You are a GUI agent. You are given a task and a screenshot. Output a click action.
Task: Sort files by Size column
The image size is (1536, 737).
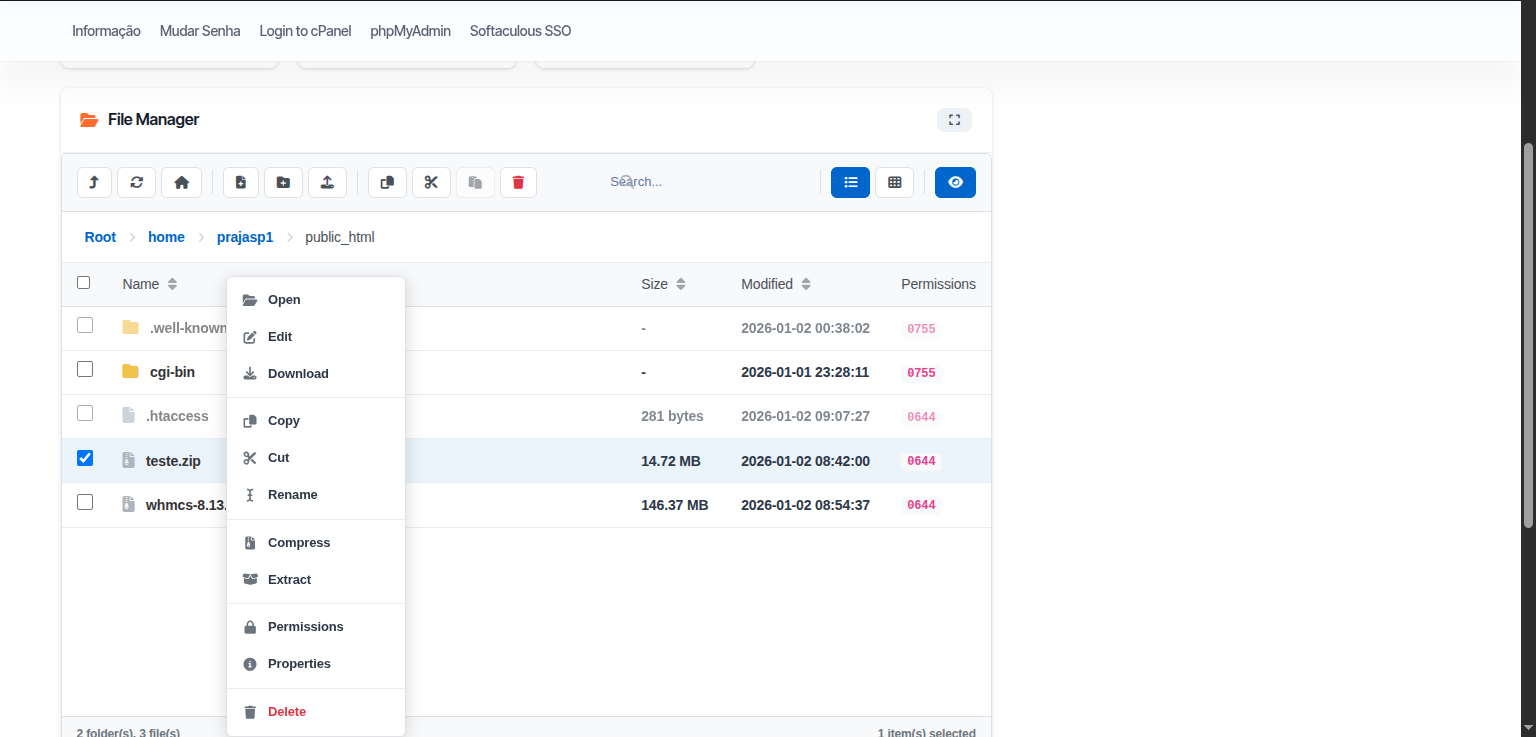(663, 284)
